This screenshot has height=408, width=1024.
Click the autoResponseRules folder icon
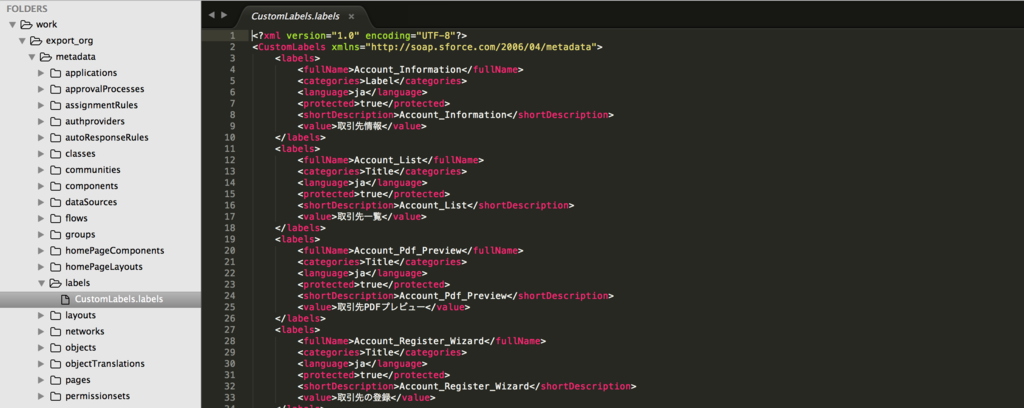click(56, 138)
